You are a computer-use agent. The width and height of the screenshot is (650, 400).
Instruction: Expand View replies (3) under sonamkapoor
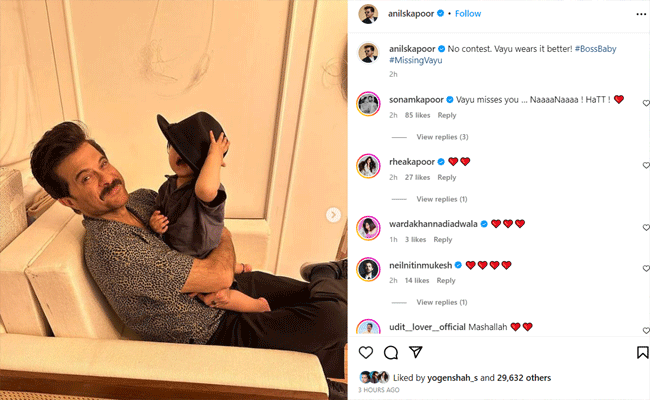pos(442,137)
